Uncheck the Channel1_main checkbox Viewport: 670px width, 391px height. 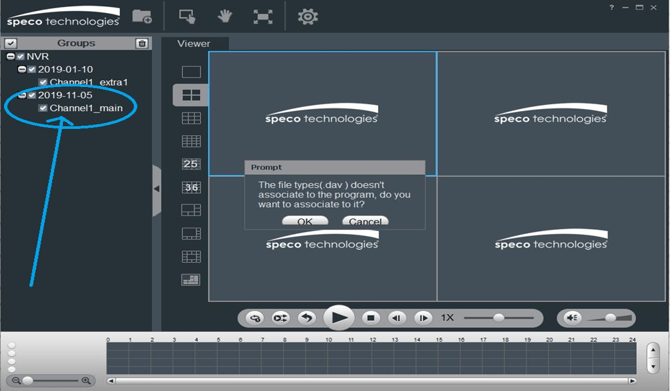click(x=43, y=108)
